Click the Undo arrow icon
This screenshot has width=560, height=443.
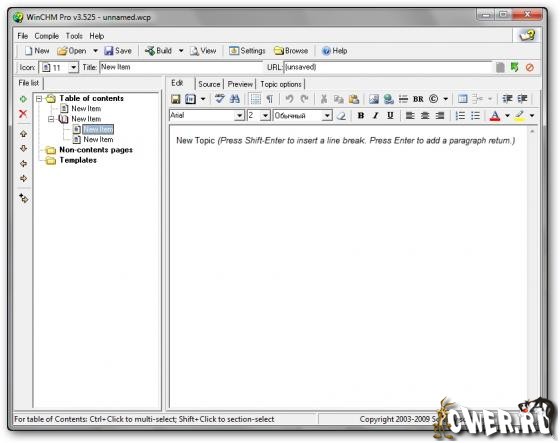[x=289, y=99]
